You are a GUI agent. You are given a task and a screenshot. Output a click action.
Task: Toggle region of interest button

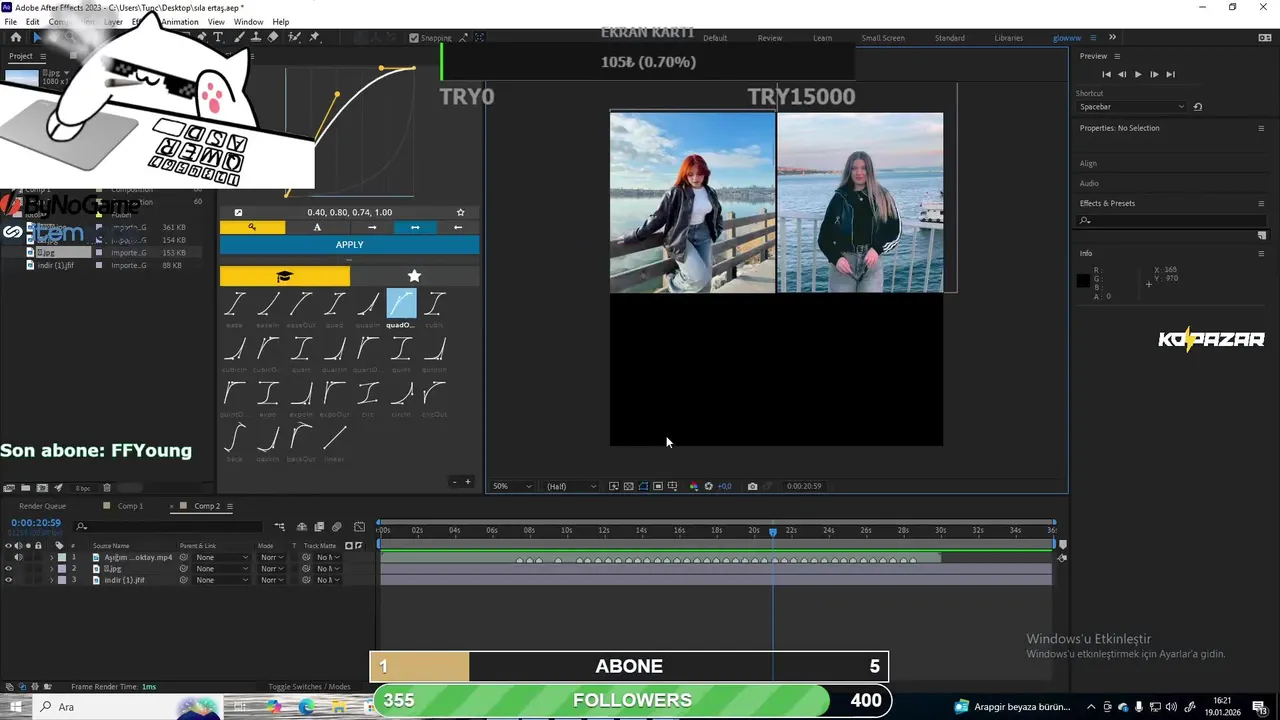(658, 486)
